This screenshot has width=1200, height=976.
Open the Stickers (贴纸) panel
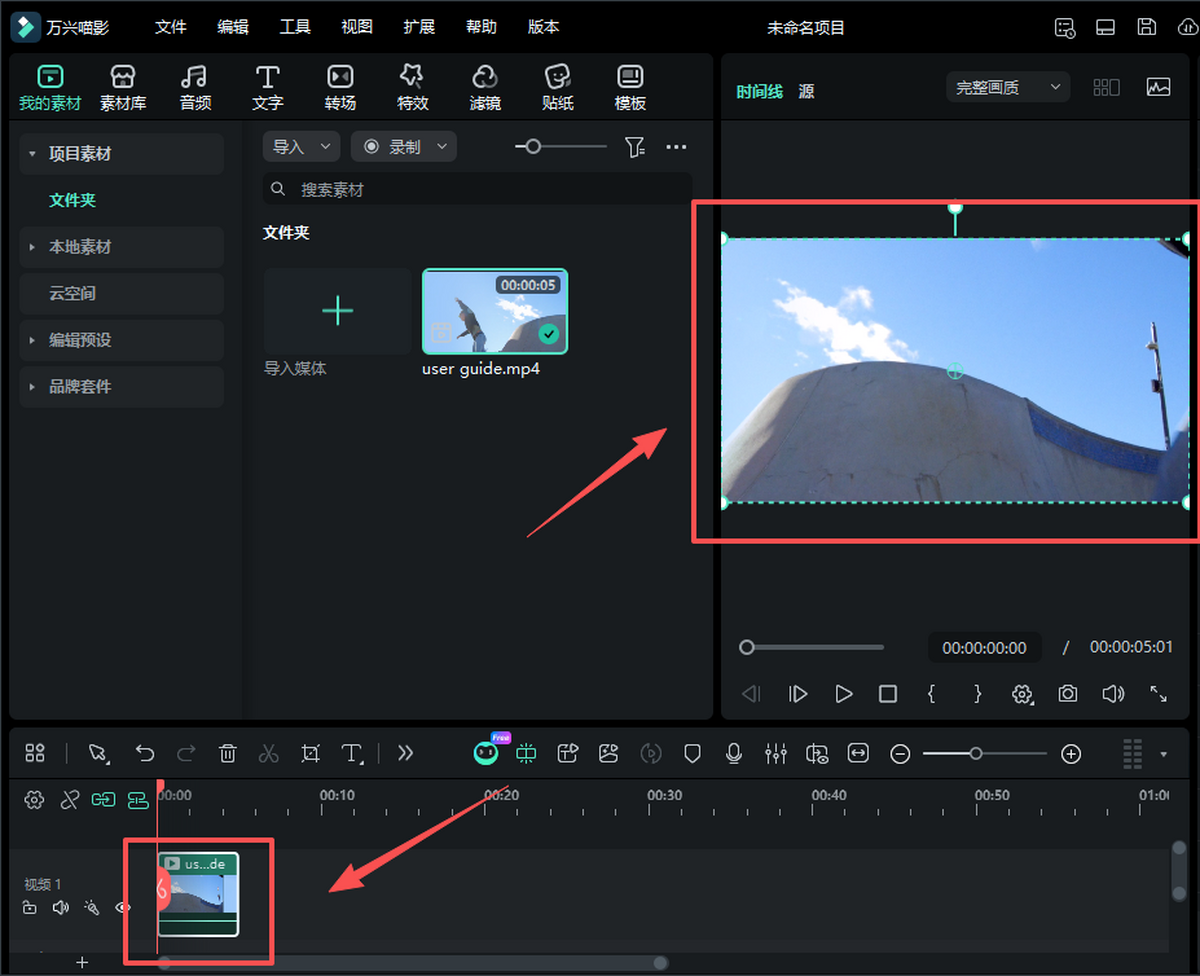pyautogui.click(x=557, y=87)
